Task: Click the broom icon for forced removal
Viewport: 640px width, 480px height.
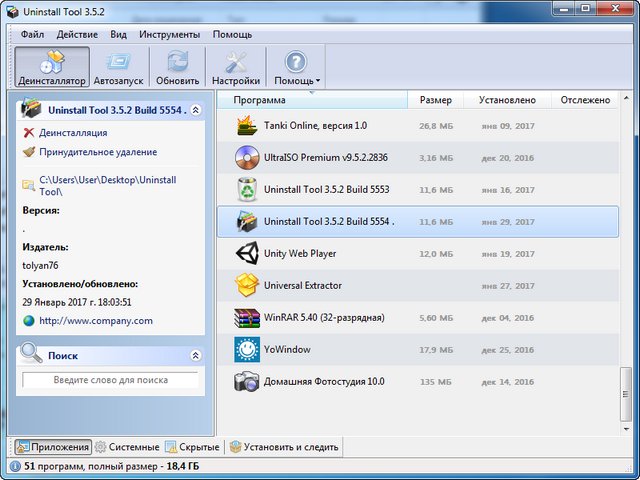Action: [x=29, y=152]
